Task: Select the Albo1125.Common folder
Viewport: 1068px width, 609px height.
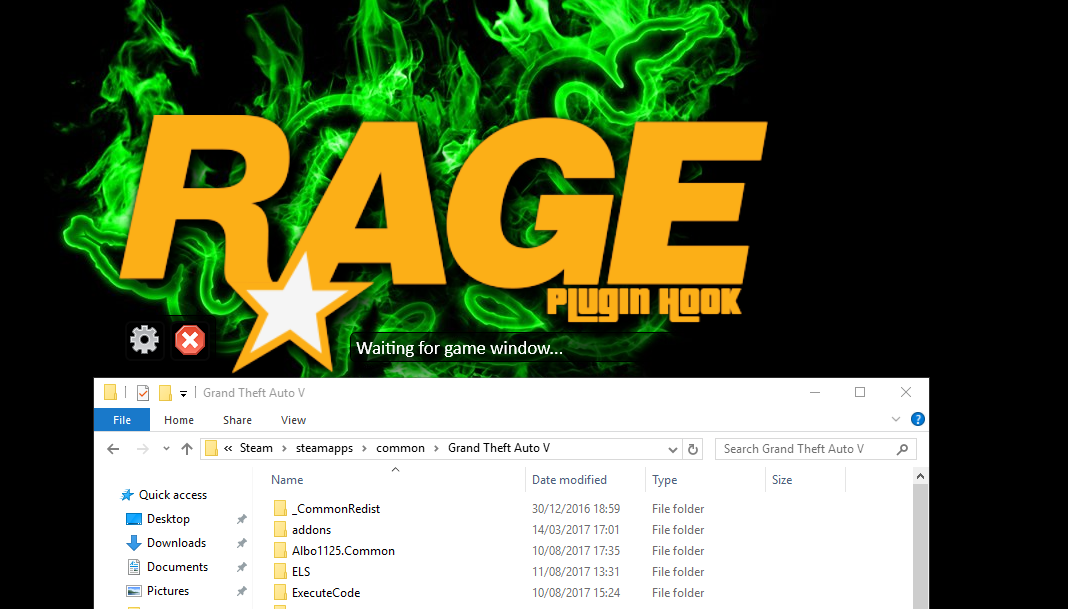Action: 343,551
